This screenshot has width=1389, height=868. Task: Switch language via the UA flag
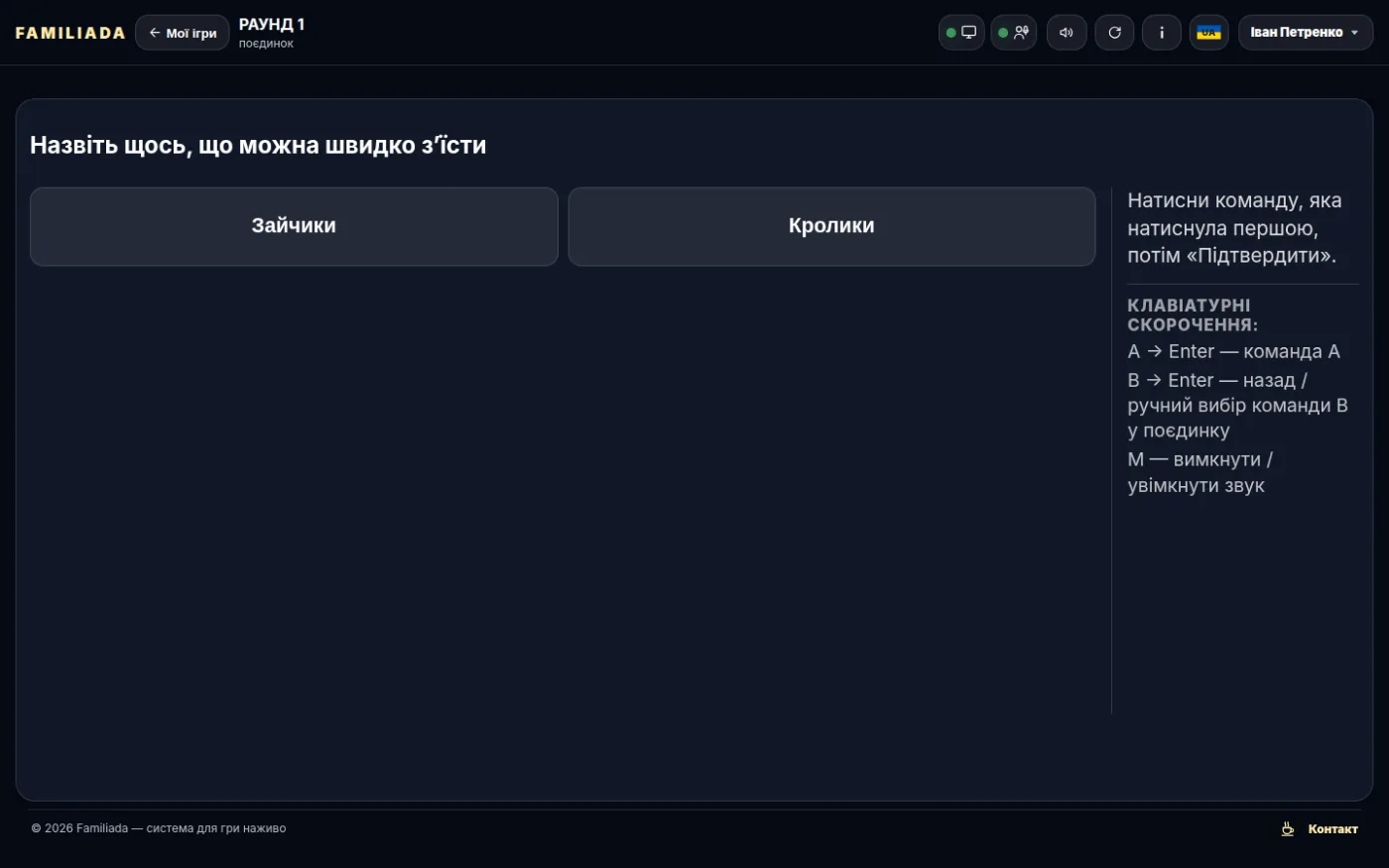1209,33
